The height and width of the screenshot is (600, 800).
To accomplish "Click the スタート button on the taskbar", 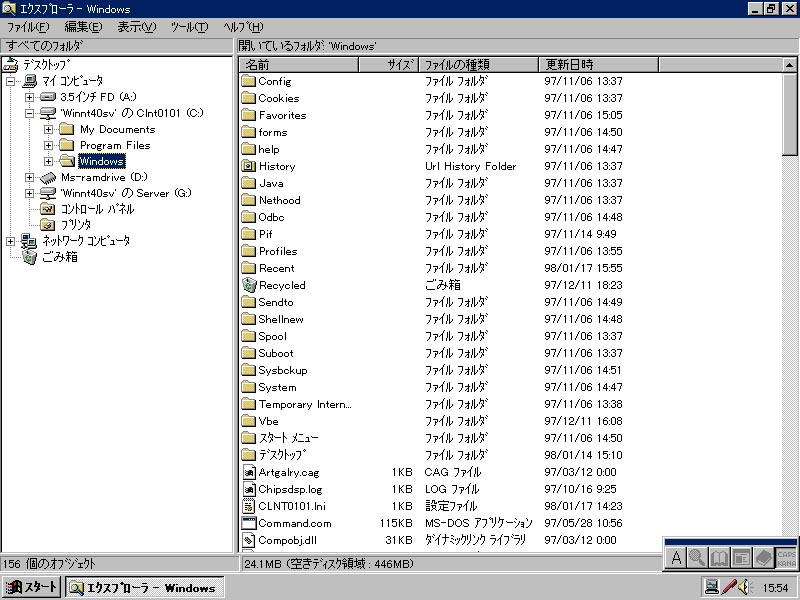I will pyautogui.click(x=32, y=587).
